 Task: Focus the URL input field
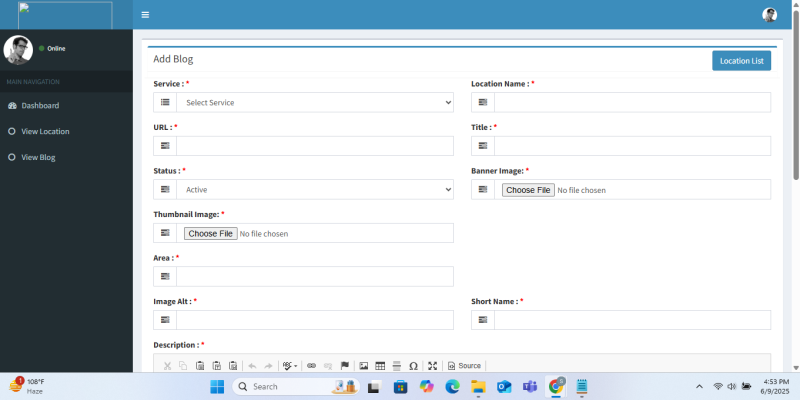point(315,146)
